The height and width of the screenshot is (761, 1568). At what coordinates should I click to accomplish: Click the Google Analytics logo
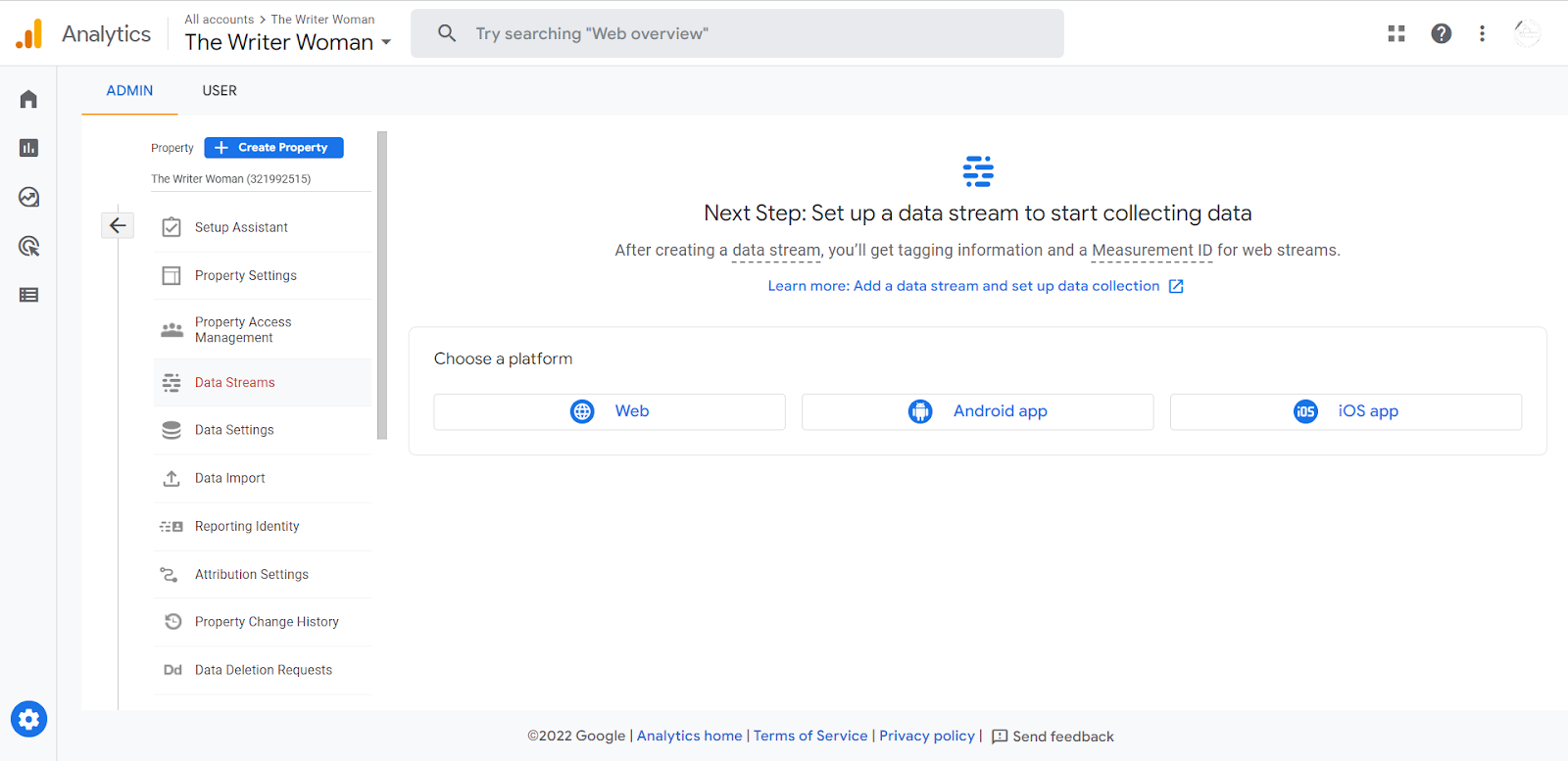pyautogui.click(x=28, y=33)
